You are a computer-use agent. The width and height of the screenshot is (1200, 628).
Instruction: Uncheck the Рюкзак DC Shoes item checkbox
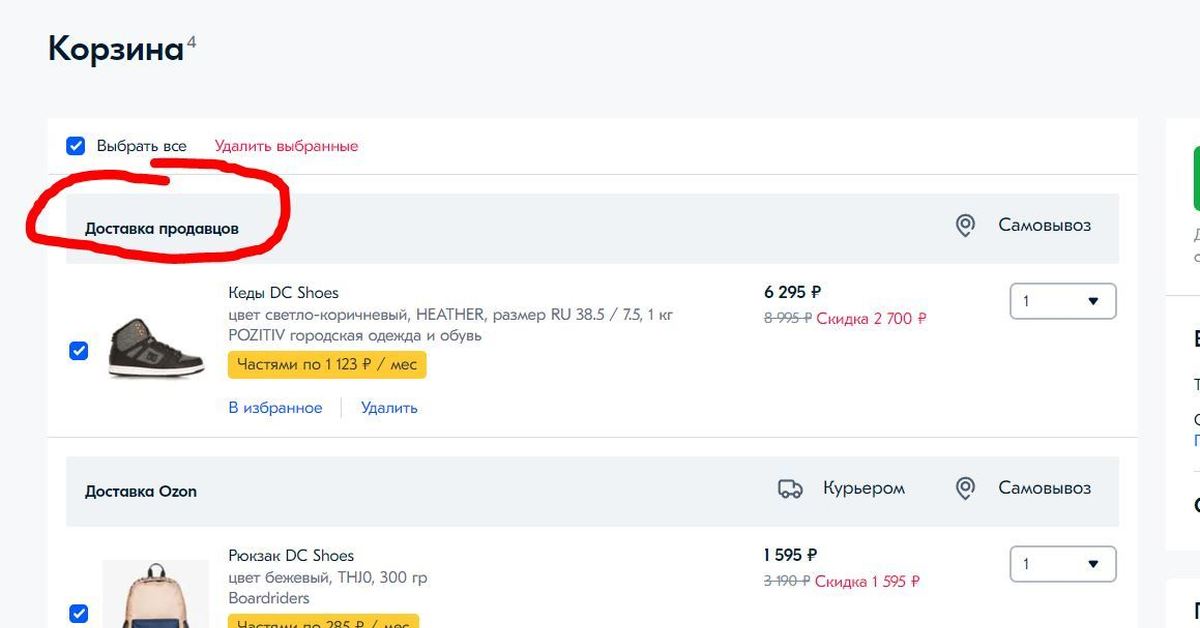(78, 613)
